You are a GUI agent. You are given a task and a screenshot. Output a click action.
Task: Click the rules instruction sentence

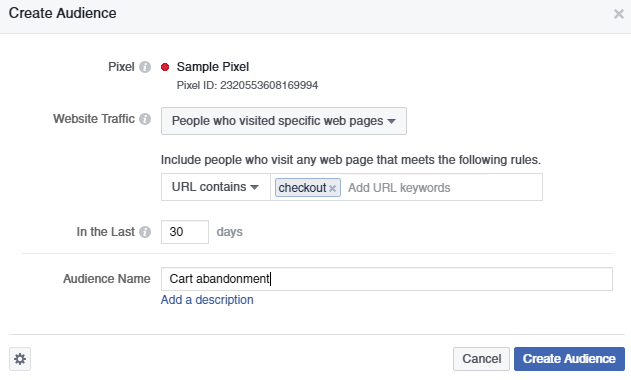click(x=351, y=160)
